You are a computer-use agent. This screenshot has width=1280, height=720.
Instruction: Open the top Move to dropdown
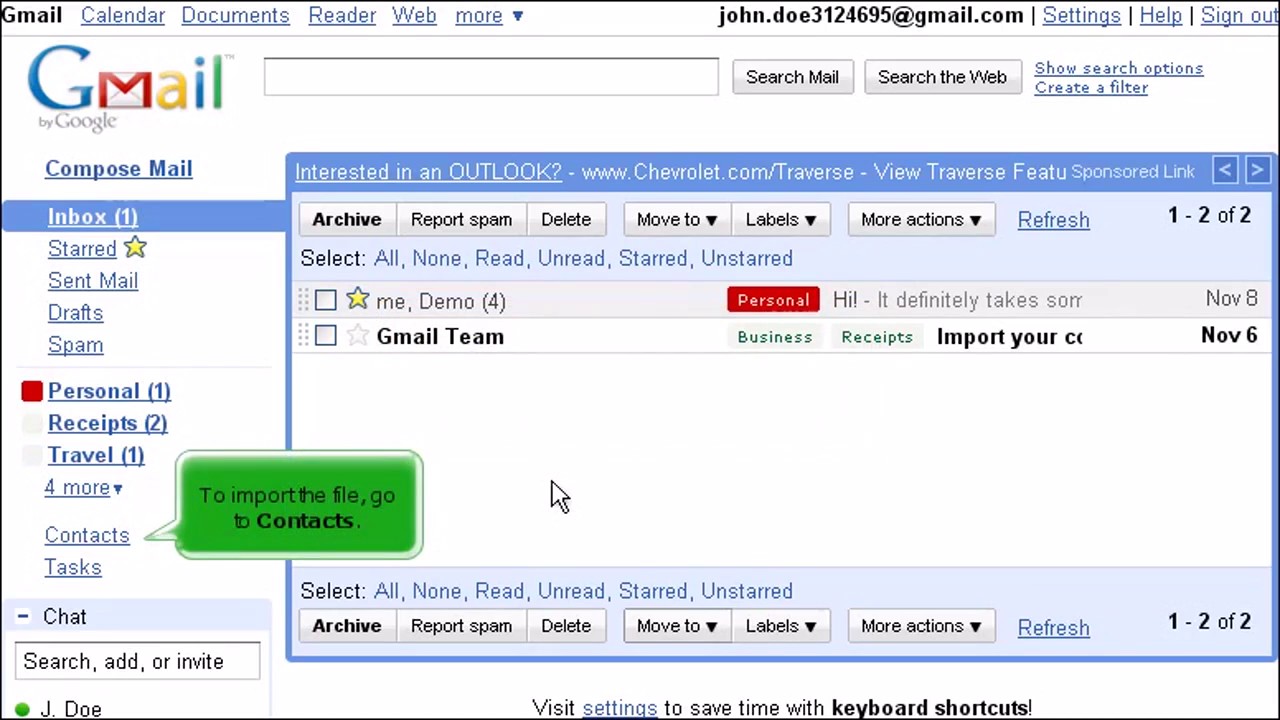pyautogui.click(x=677, y=219)
